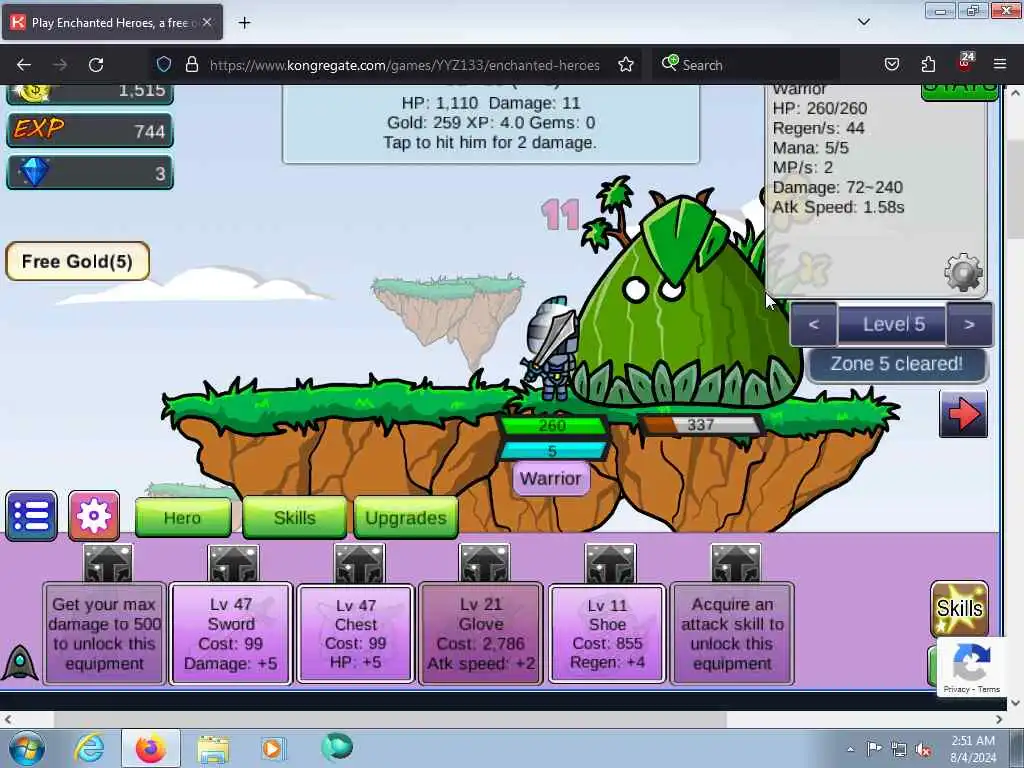Click upgrade arrow above Glove card
The width and height of the screenshot is (1024, 768).
484,563
